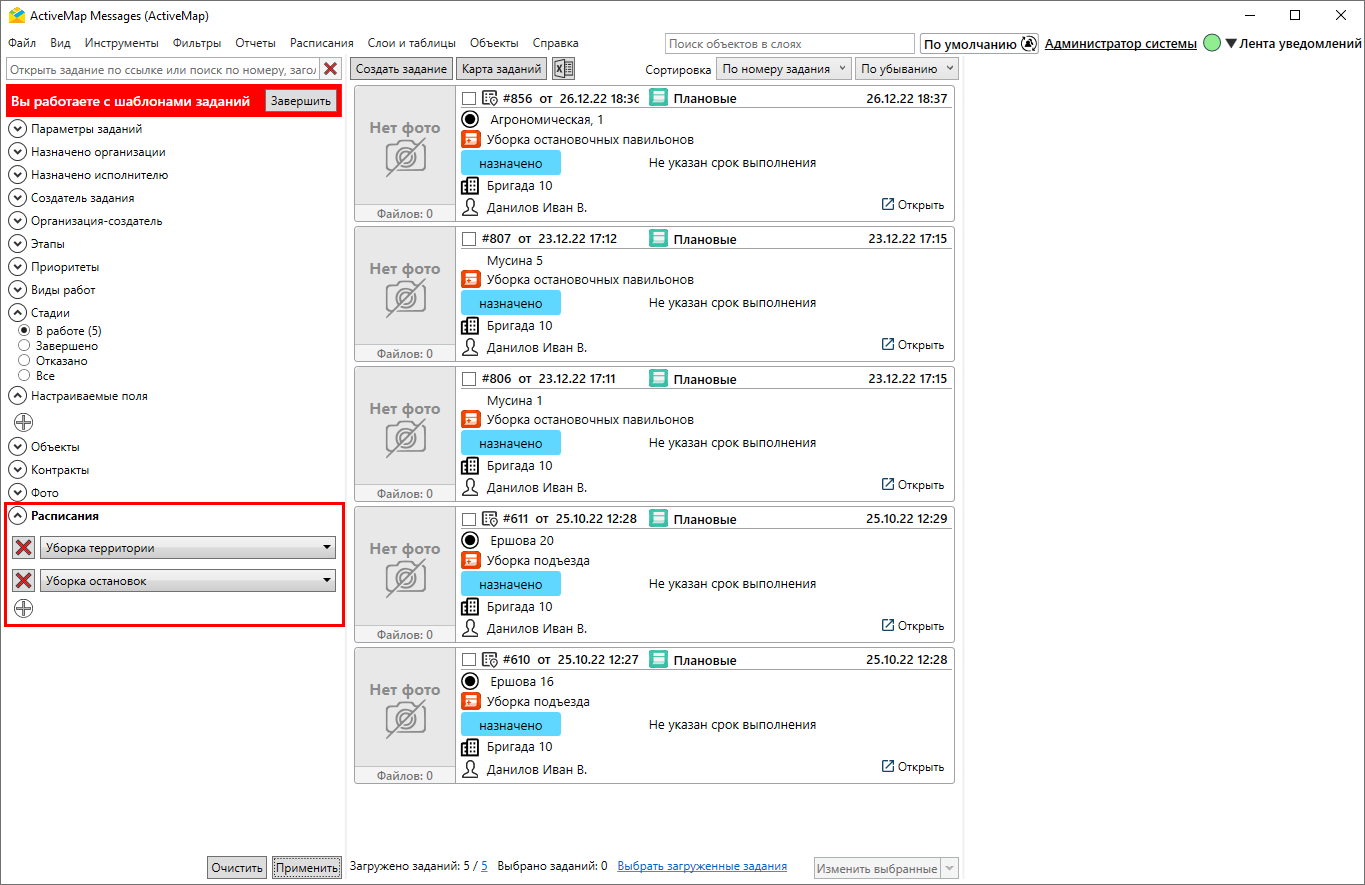
Task: Open the По номеру задания sort dropdown
Action: pos(784,69)
